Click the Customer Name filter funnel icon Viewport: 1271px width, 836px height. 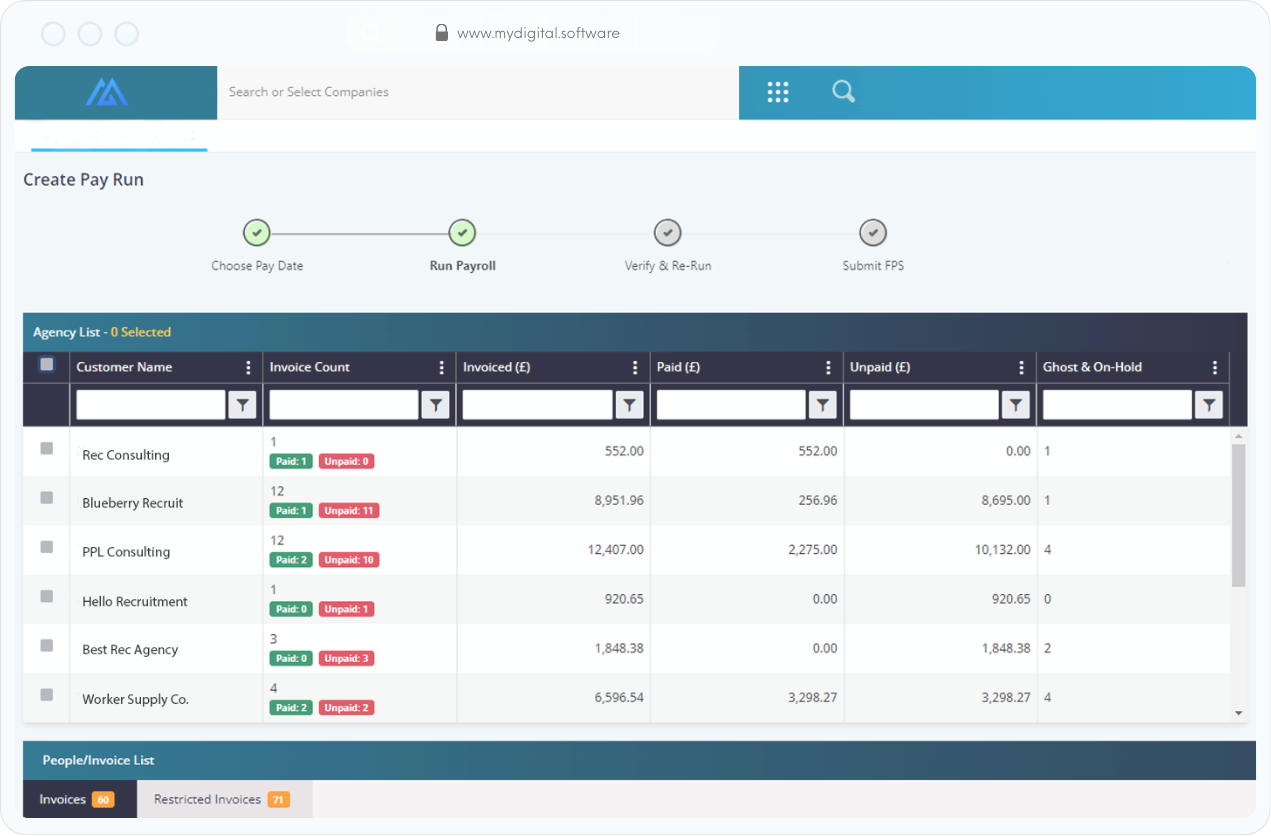pos(242,405)
